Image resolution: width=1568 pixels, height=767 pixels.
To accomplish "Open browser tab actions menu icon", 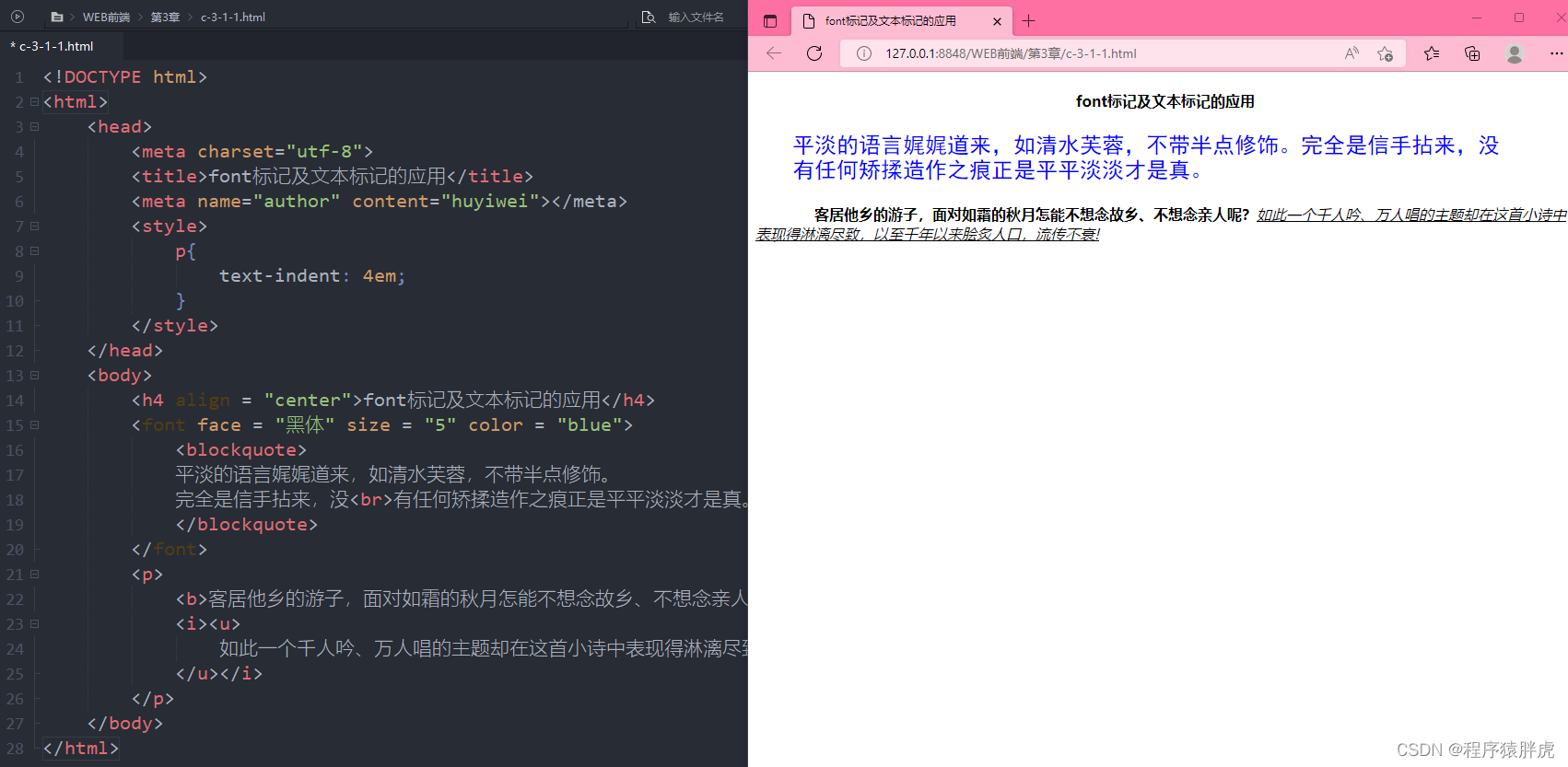I will (x=770, y=20).
